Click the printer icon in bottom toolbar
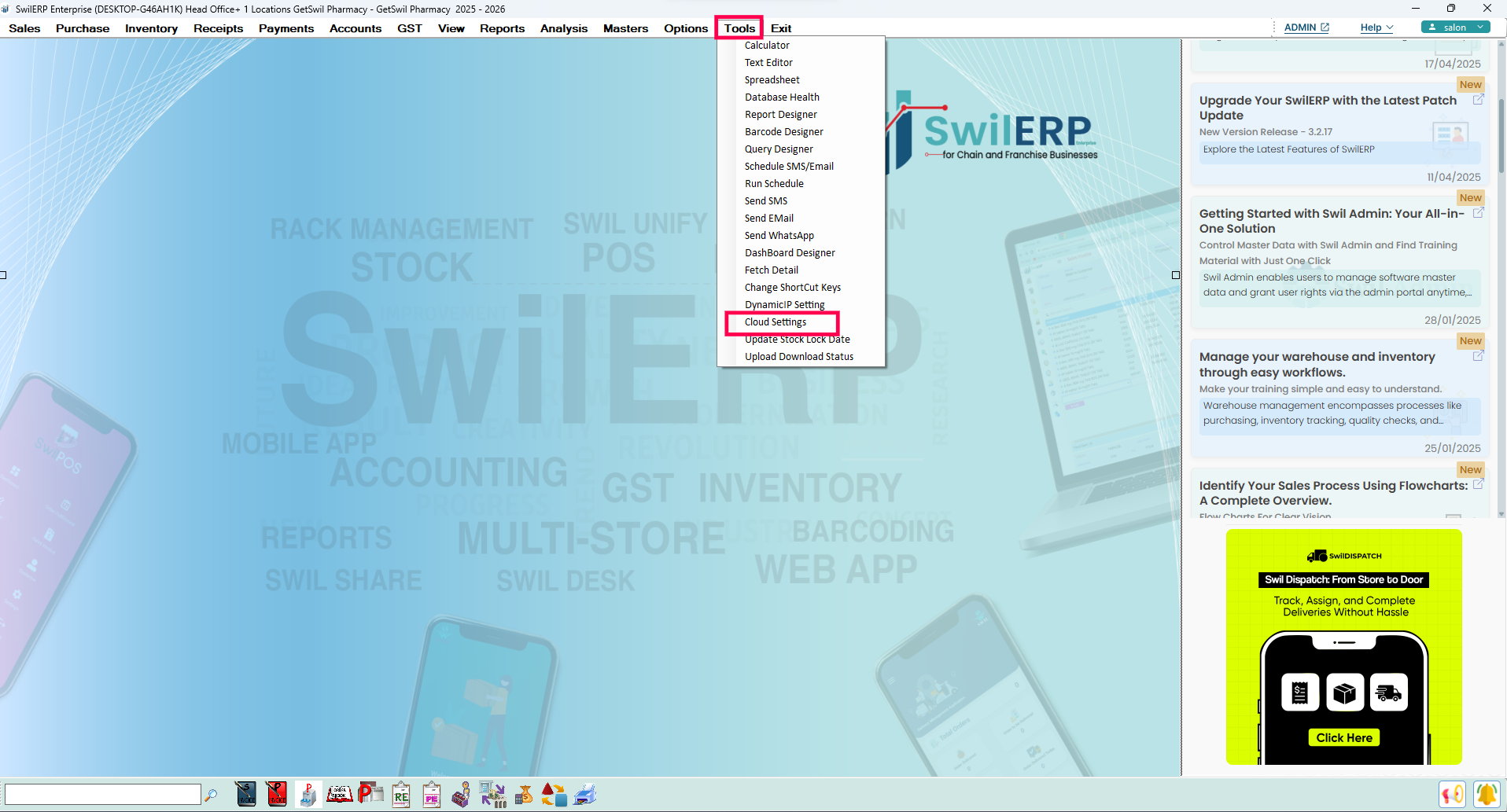The image size is (1507, 812). (x=584, y=794)
